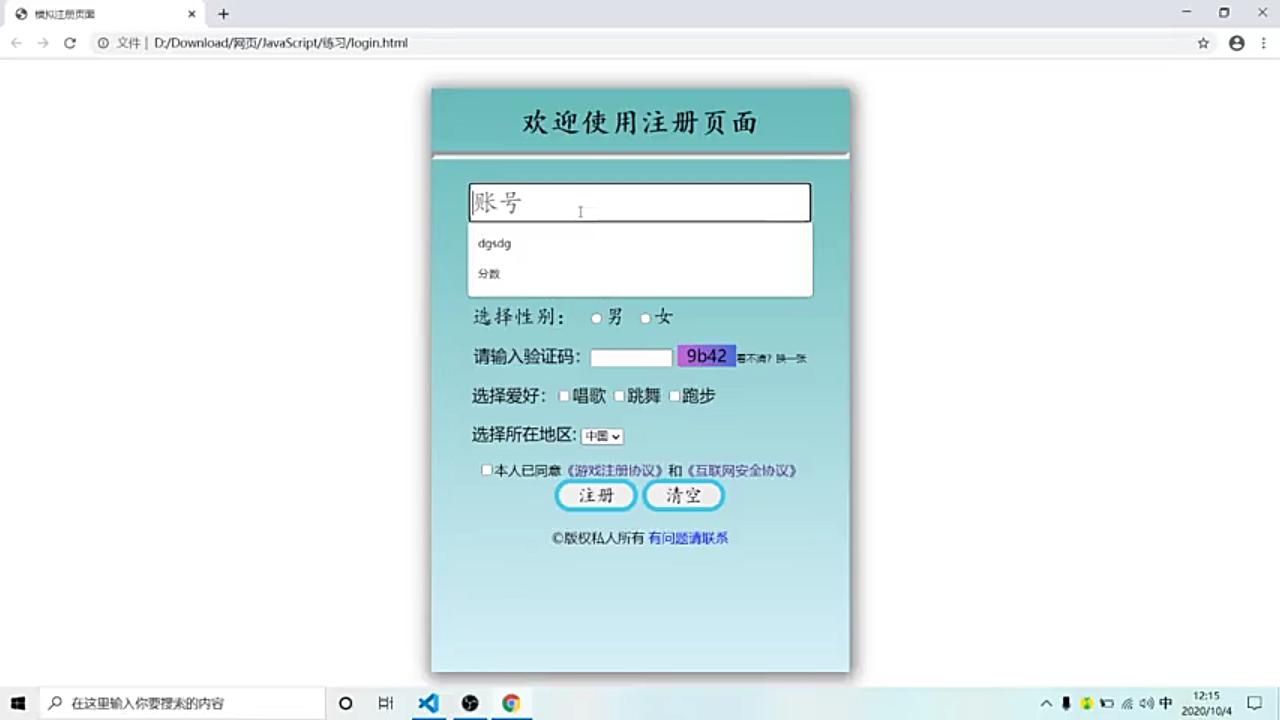Click the 选择所在地区 label
Viewport: 1280px width, 720px height.
coord(525,435)
